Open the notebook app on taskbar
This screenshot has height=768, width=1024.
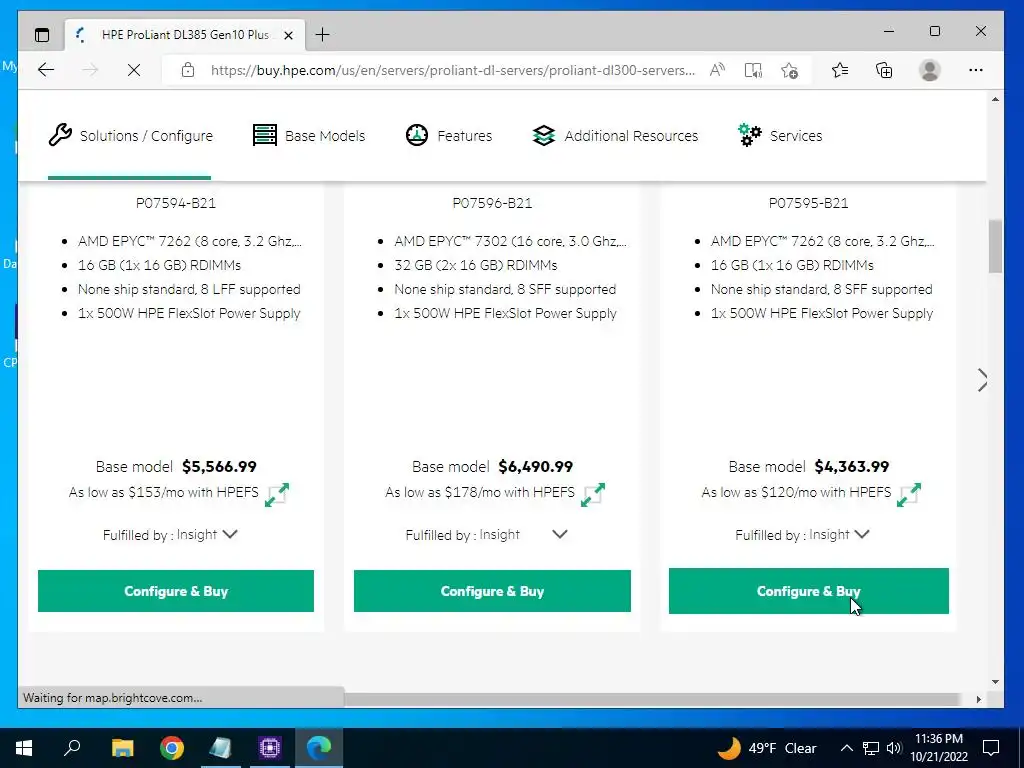click(x=220, y=748)
